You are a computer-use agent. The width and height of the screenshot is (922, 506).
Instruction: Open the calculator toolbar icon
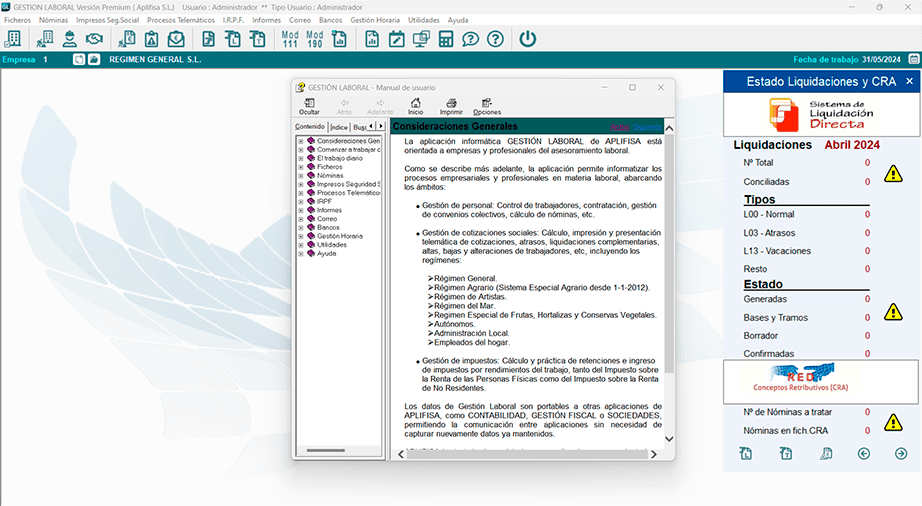[446, 39]
